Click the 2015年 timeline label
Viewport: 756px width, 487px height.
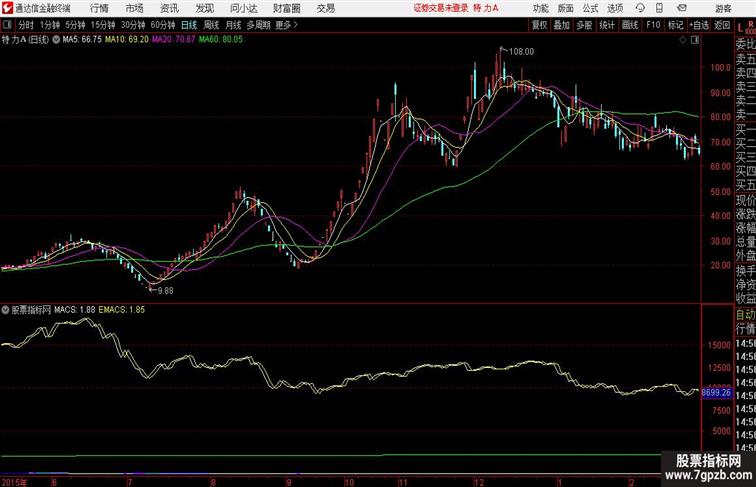pos(14,482)
